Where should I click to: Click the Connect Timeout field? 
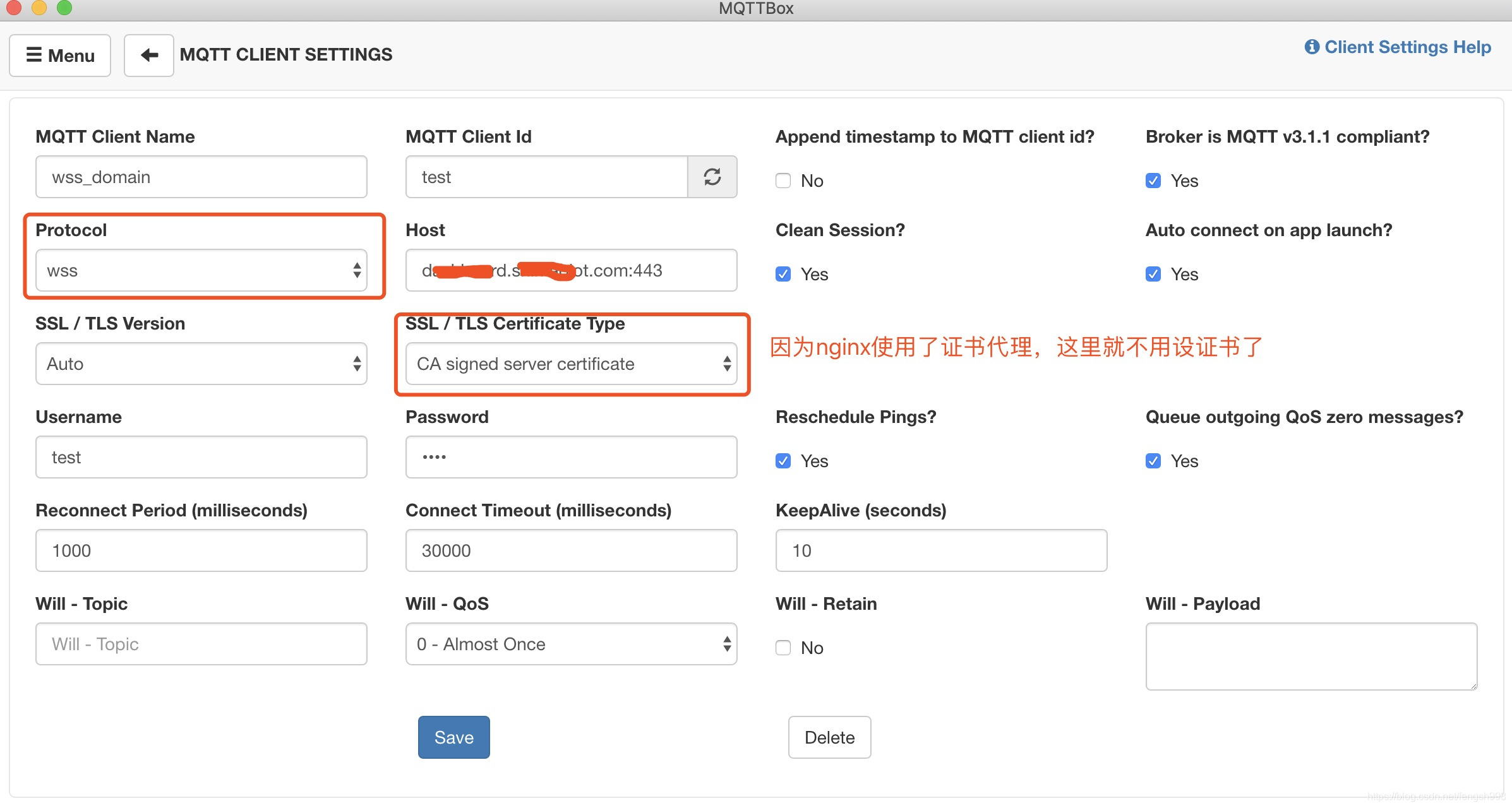tap(572, 550)
